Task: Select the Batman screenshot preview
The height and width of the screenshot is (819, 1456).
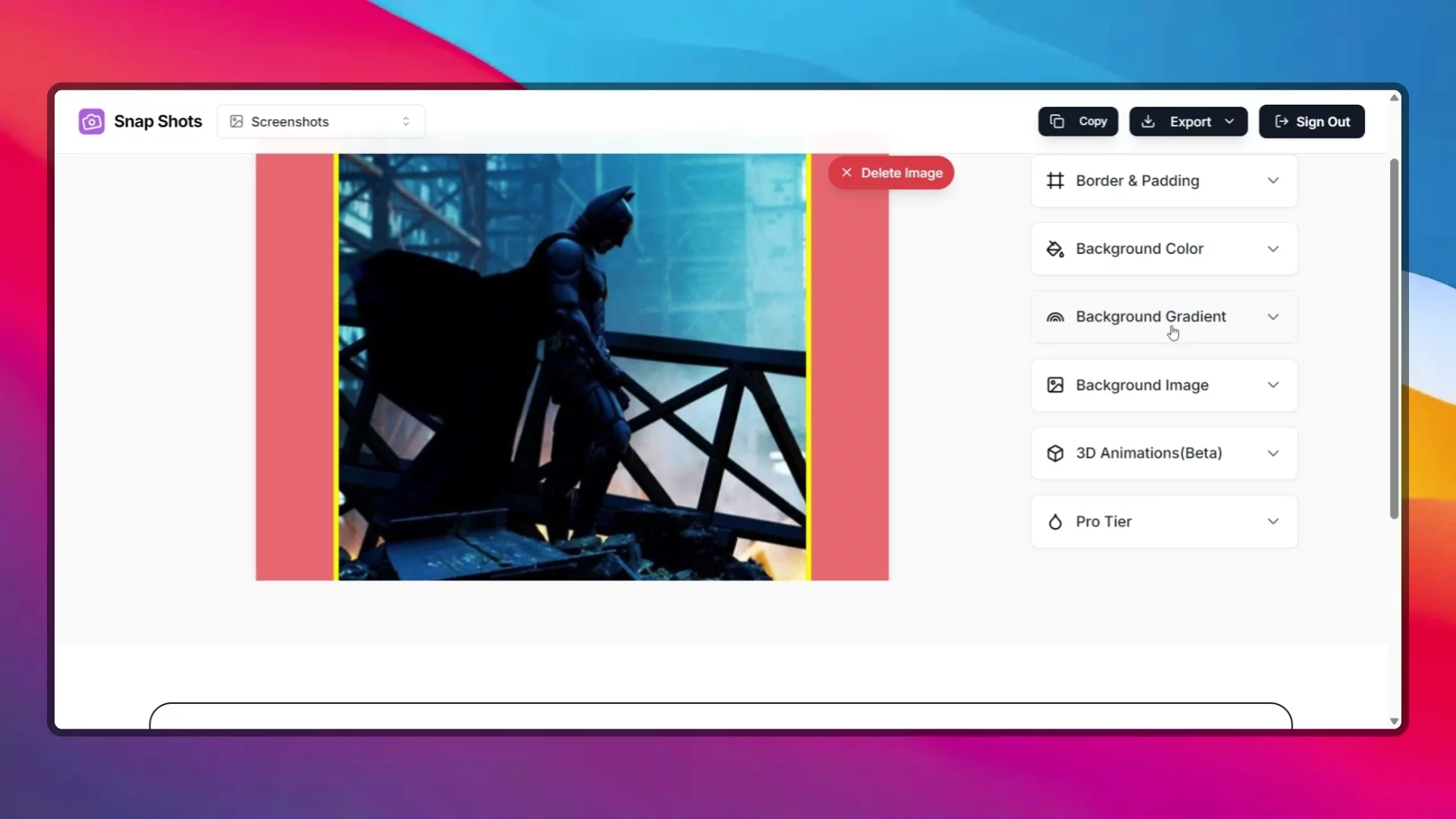Action: (x=573, y=367)
